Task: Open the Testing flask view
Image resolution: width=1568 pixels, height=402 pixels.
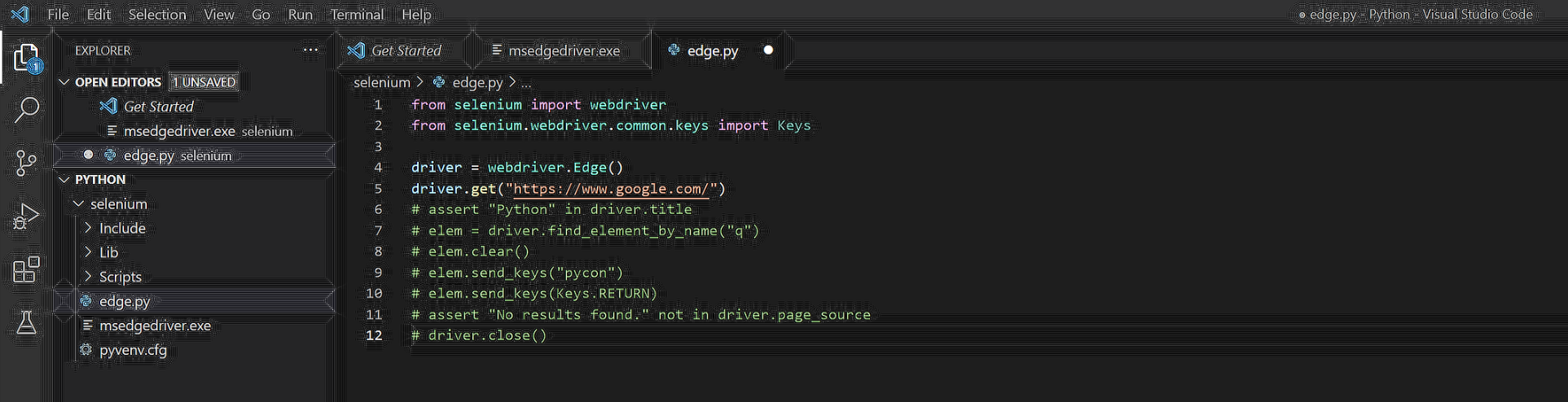Action: pyautogui.click(x=26, y=322)
